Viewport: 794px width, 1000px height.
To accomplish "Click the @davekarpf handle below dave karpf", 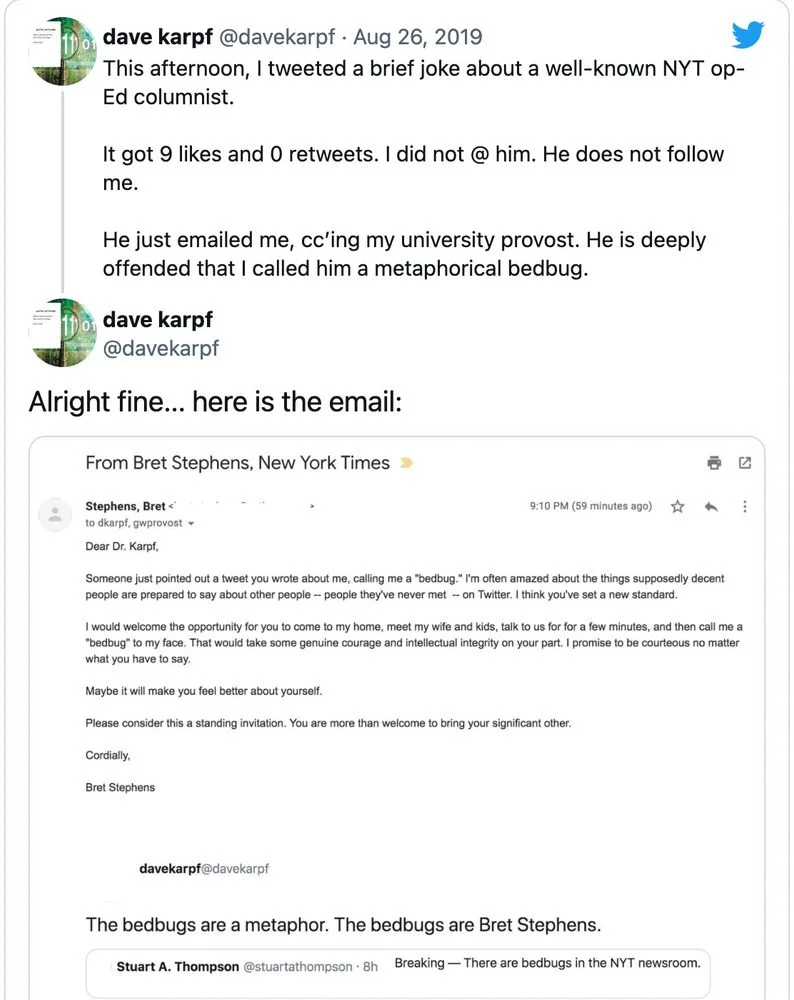I will 163,350.
